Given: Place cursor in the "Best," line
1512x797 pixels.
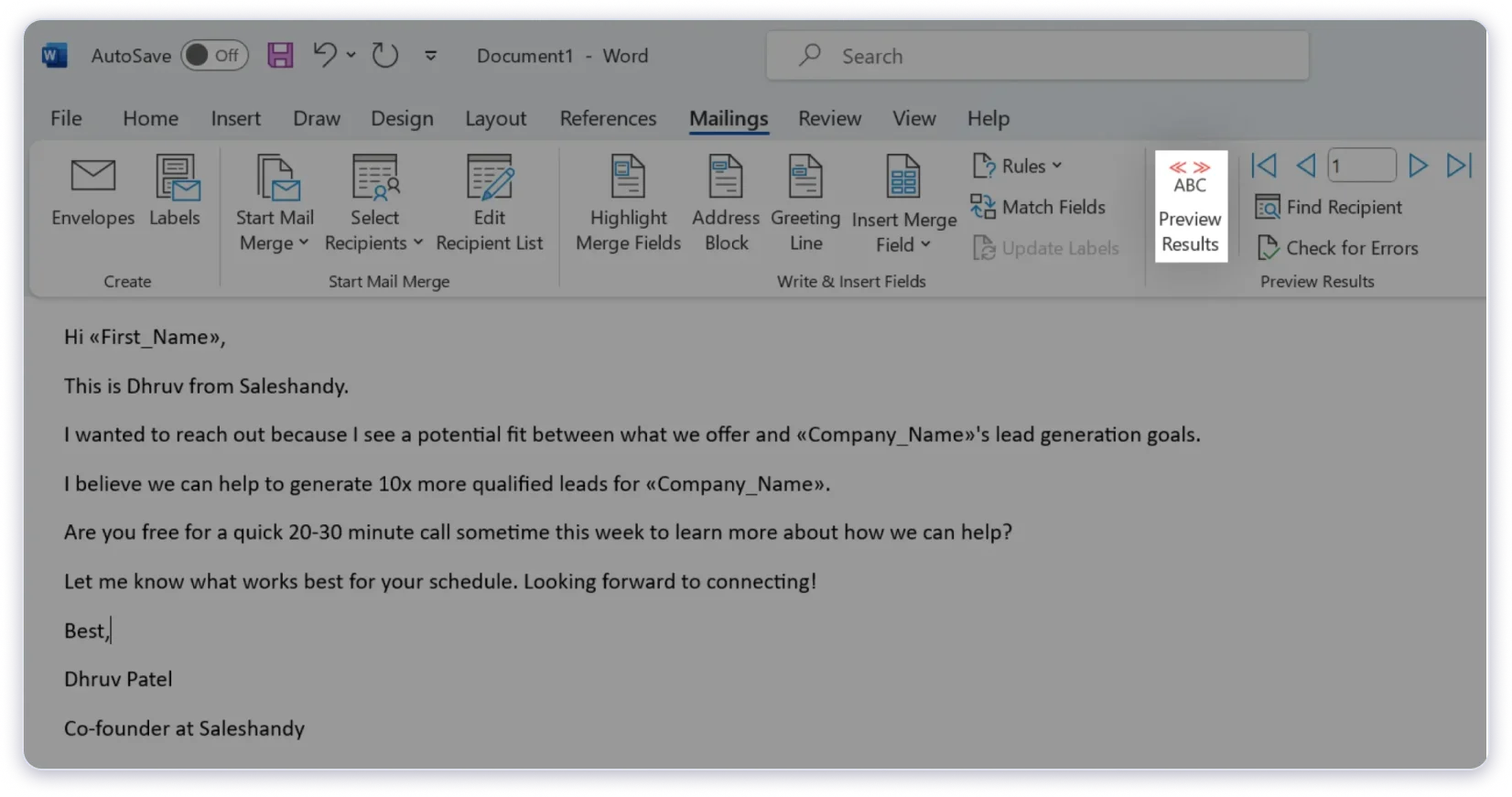Looking at the screenshot, I should (86, 630).
